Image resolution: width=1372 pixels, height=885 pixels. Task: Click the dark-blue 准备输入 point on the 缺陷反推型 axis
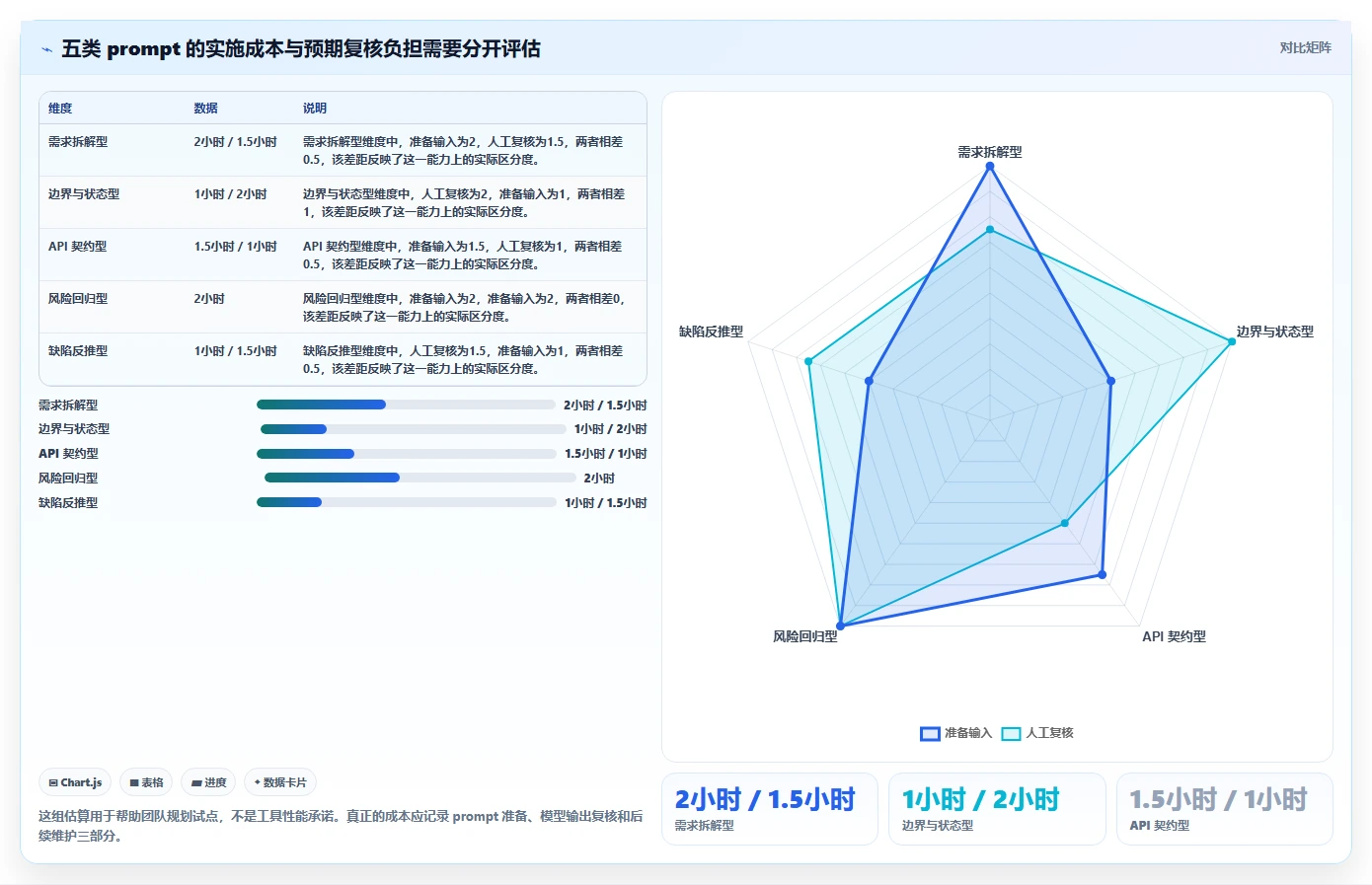click(869, 381)
